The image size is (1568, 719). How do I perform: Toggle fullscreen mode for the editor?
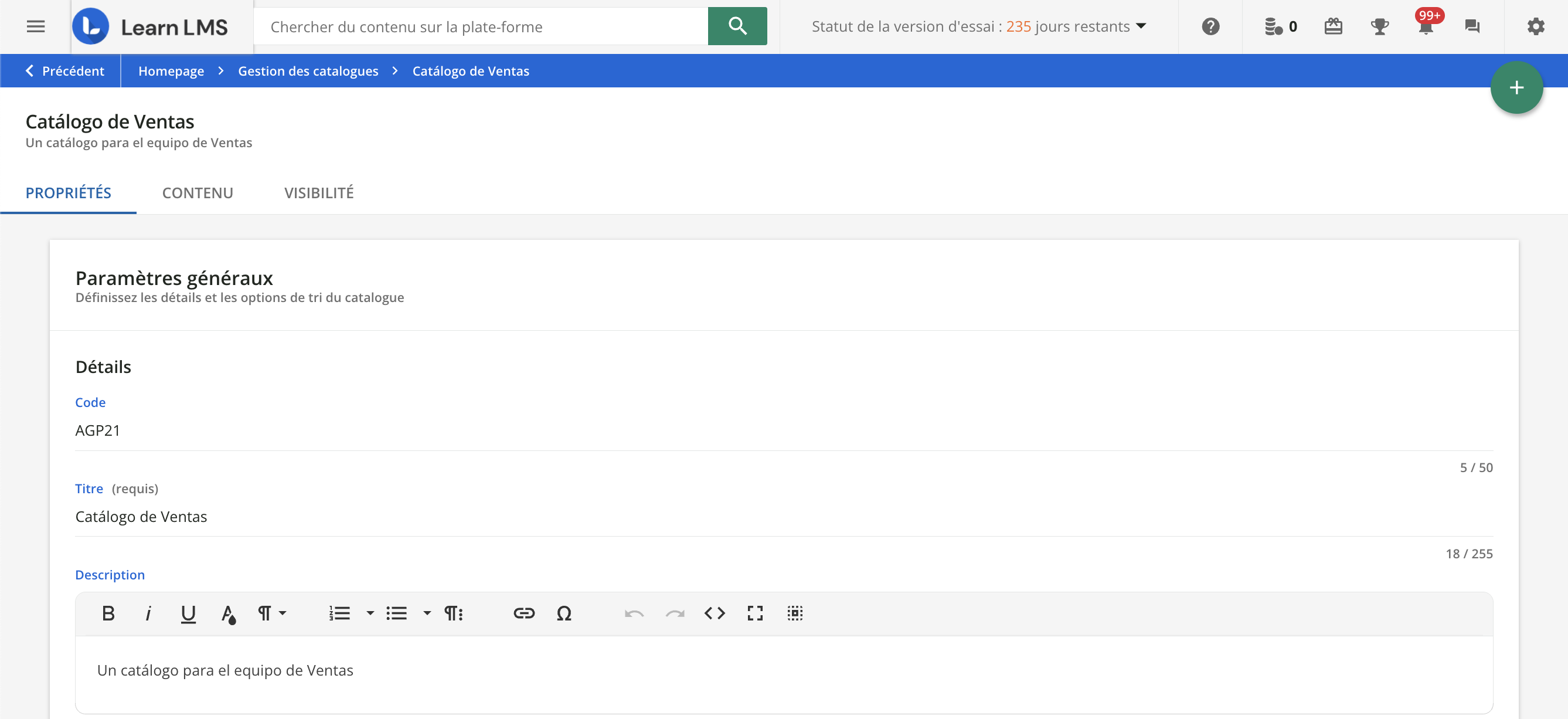[x=755, y=613]
